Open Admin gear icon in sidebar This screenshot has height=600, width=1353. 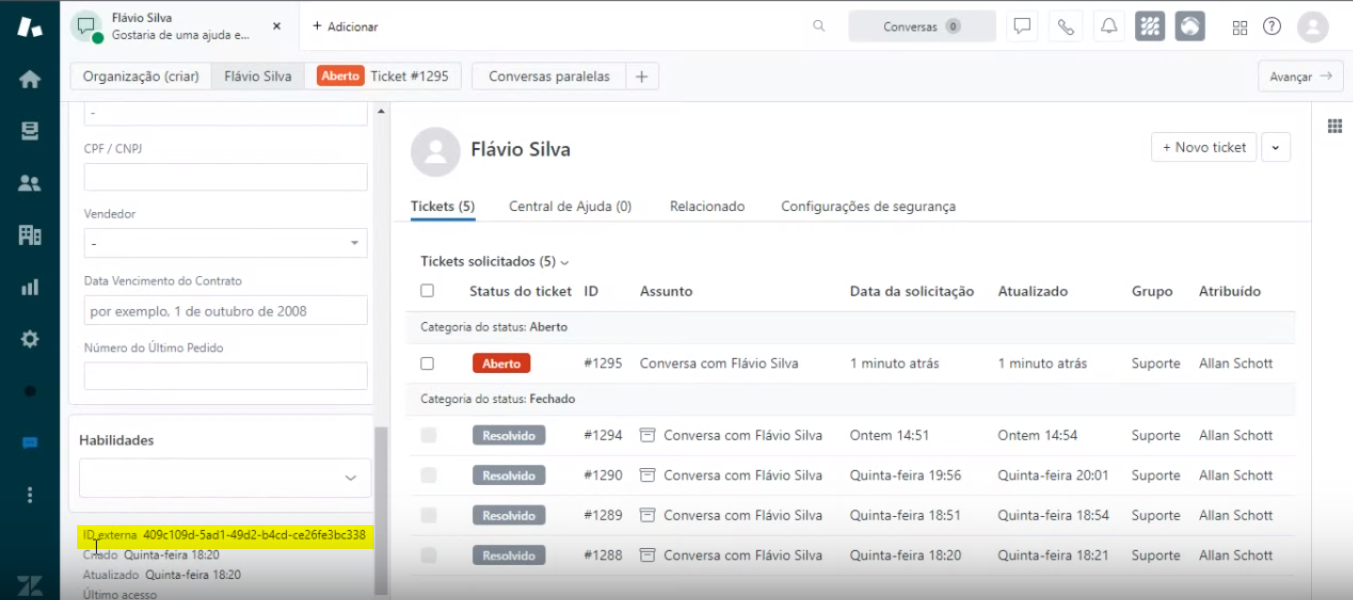coord(29,339)
